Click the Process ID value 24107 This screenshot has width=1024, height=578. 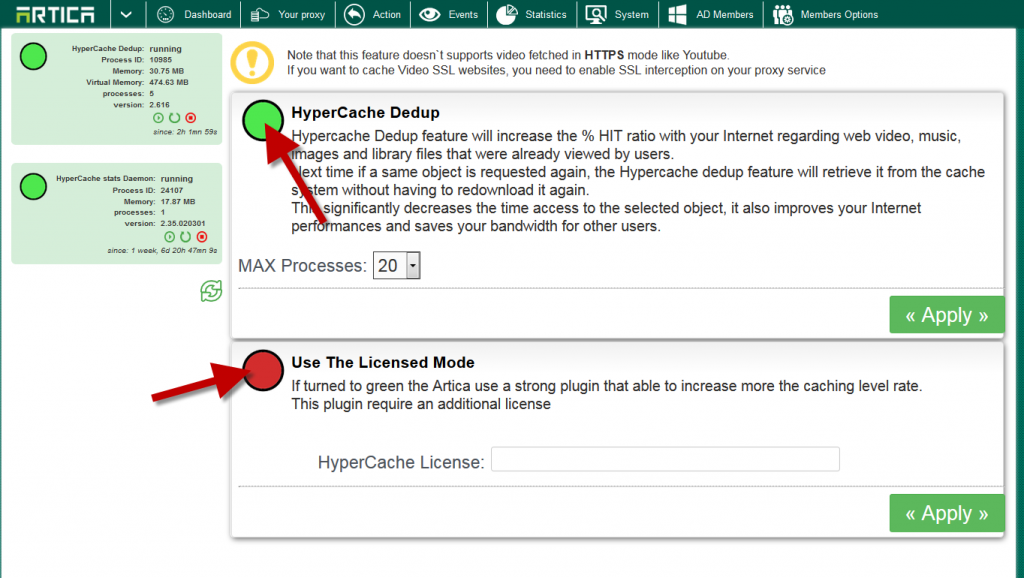[x=172, y=190]
